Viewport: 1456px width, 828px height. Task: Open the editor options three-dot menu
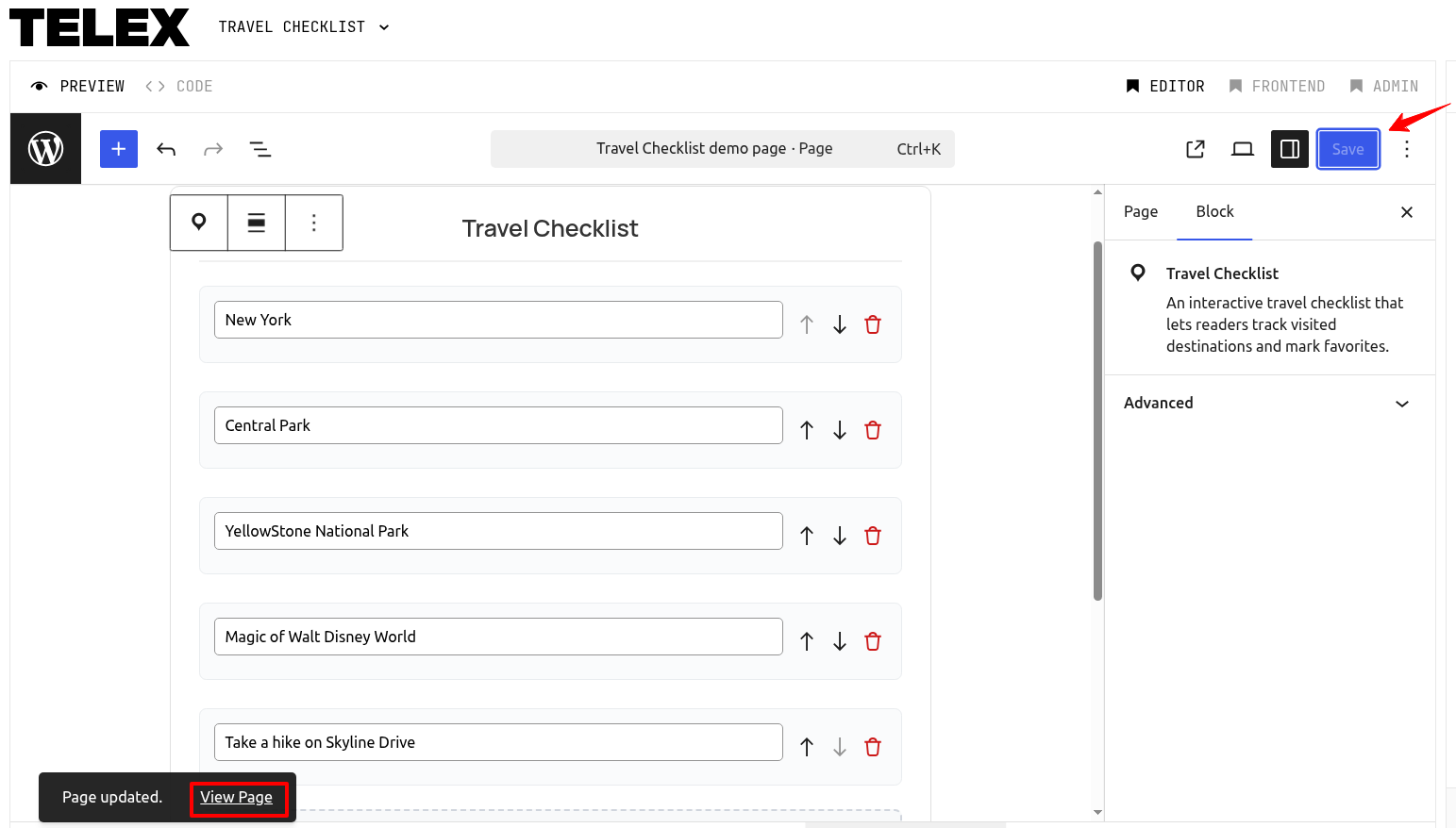[1406, 149]
